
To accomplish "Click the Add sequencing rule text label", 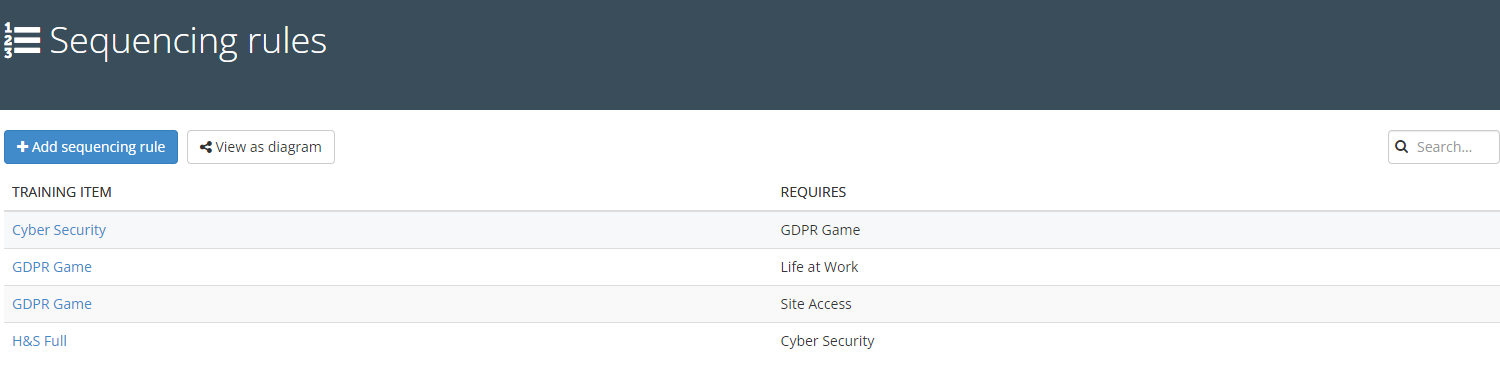I will tap(98, 147).
